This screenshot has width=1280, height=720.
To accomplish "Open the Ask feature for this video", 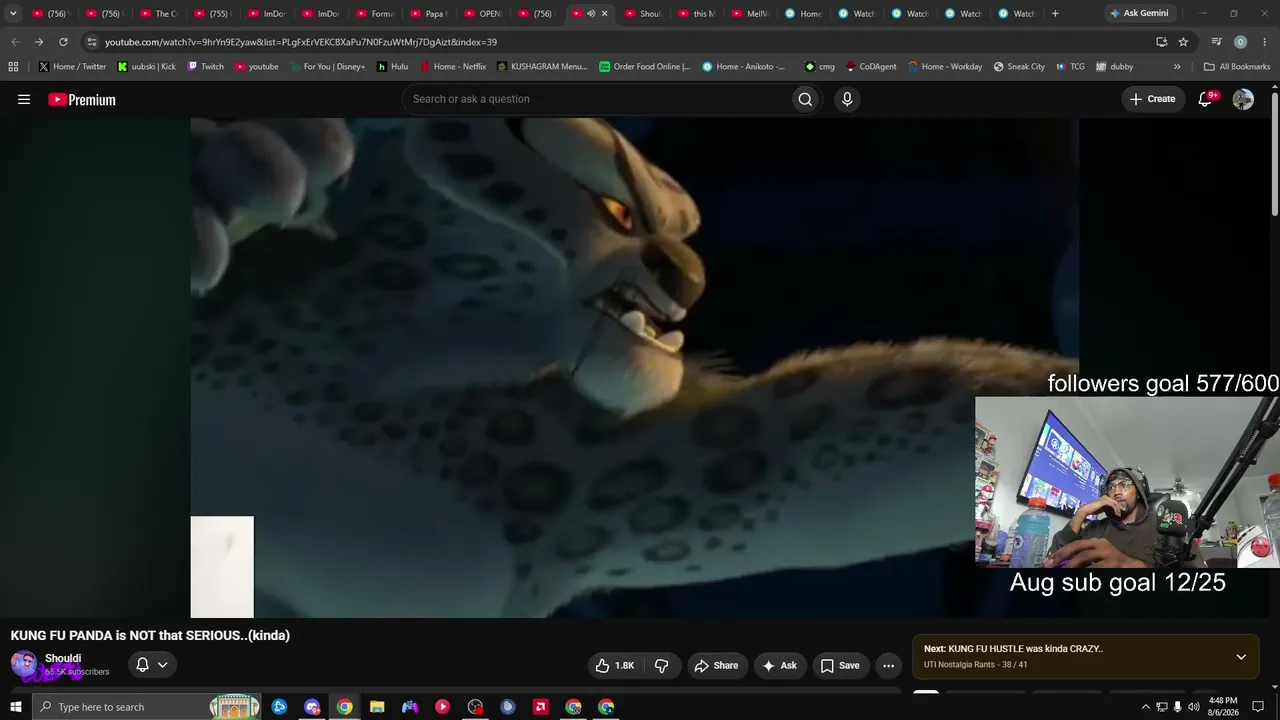I will click(780, 666).
